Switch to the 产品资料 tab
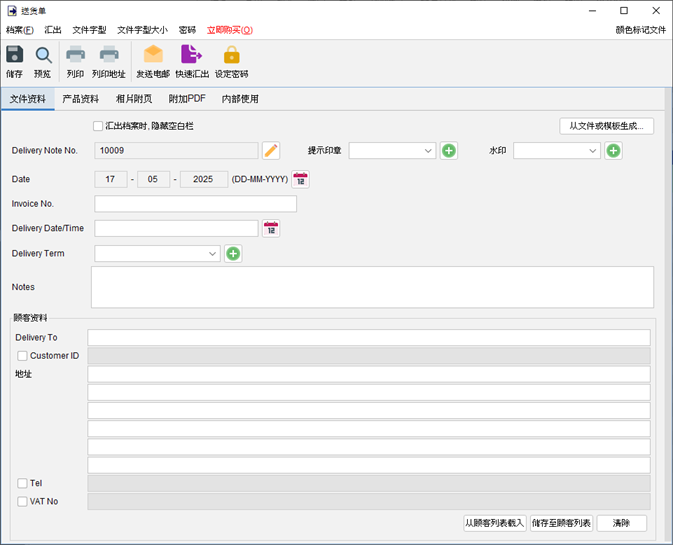673x545 pixels. [81, 99]
